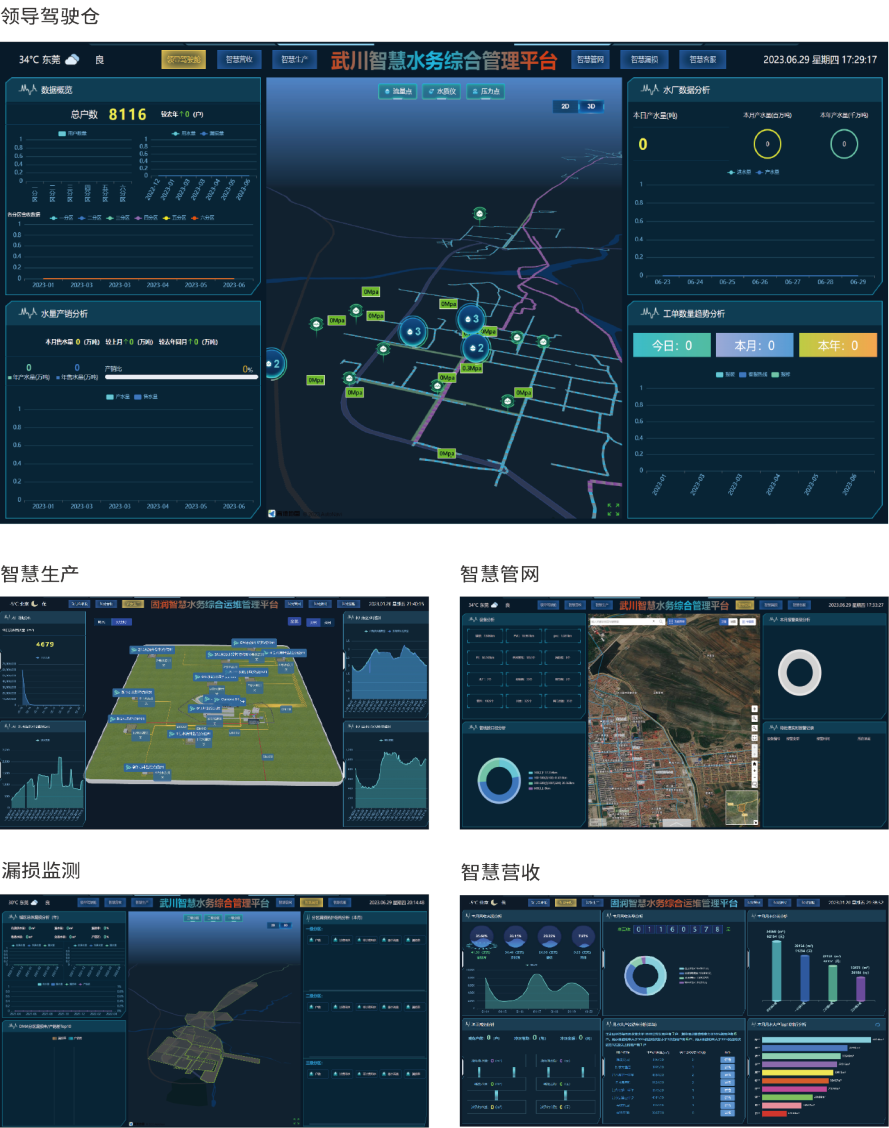Click the yellow monthly water output ring
This screenshot has width=889, height=1128.
(x=767, y=144)
